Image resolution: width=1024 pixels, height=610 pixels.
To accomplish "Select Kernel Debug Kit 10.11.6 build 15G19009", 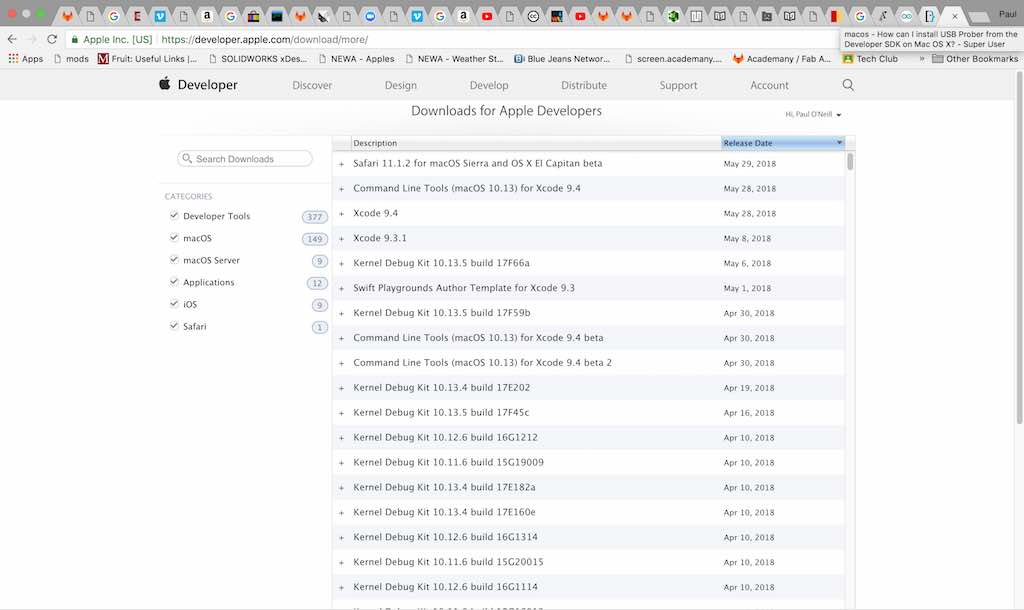I will pos(448,462).
